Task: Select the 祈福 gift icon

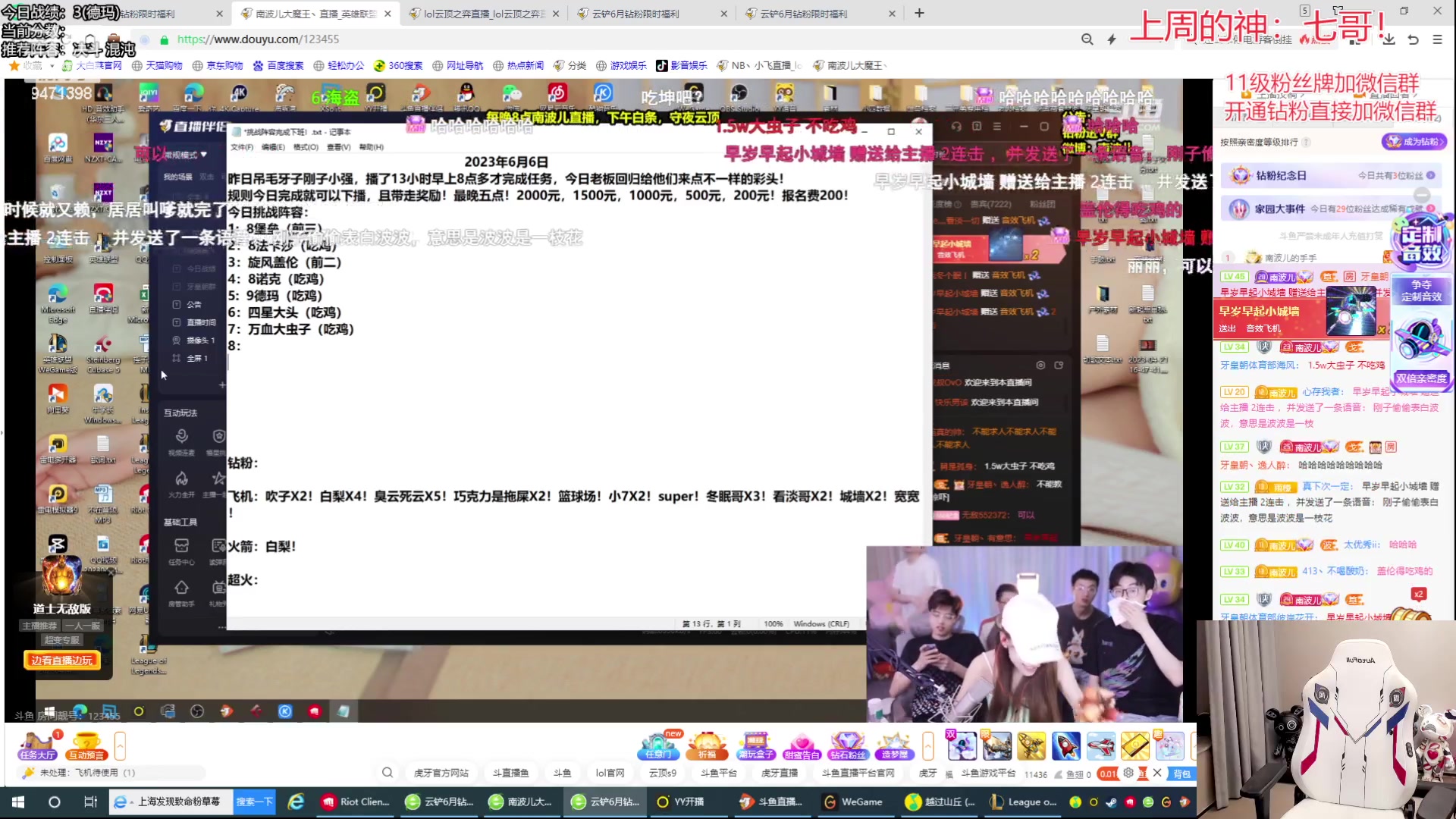Action: (x=706, y=745)
